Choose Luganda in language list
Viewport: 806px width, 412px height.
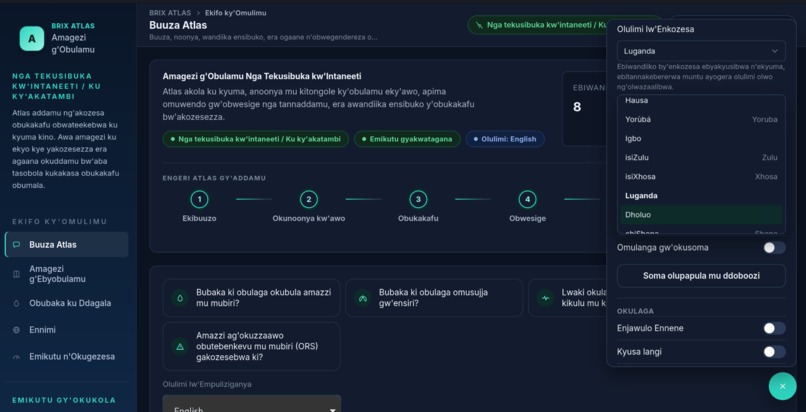pos(701,195)
